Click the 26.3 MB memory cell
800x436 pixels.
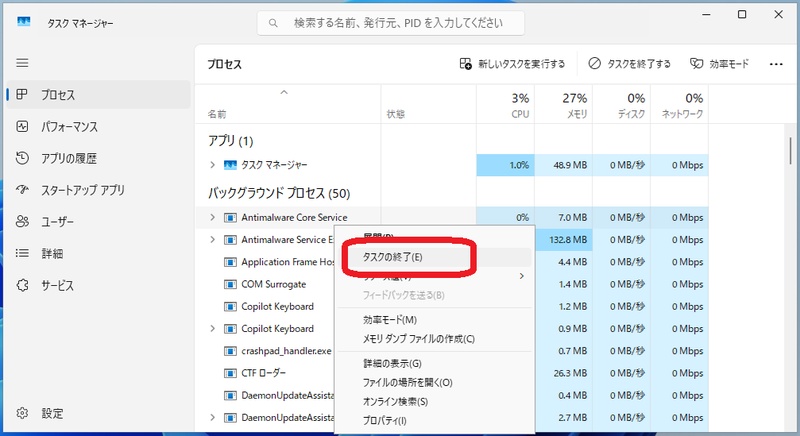[x=564, y=373]
